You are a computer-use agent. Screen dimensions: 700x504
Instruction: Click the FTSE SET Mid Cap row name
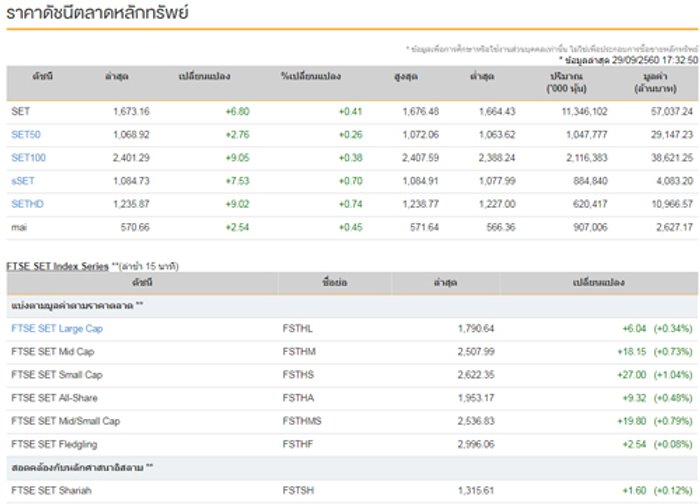click(x=53, y=352)
